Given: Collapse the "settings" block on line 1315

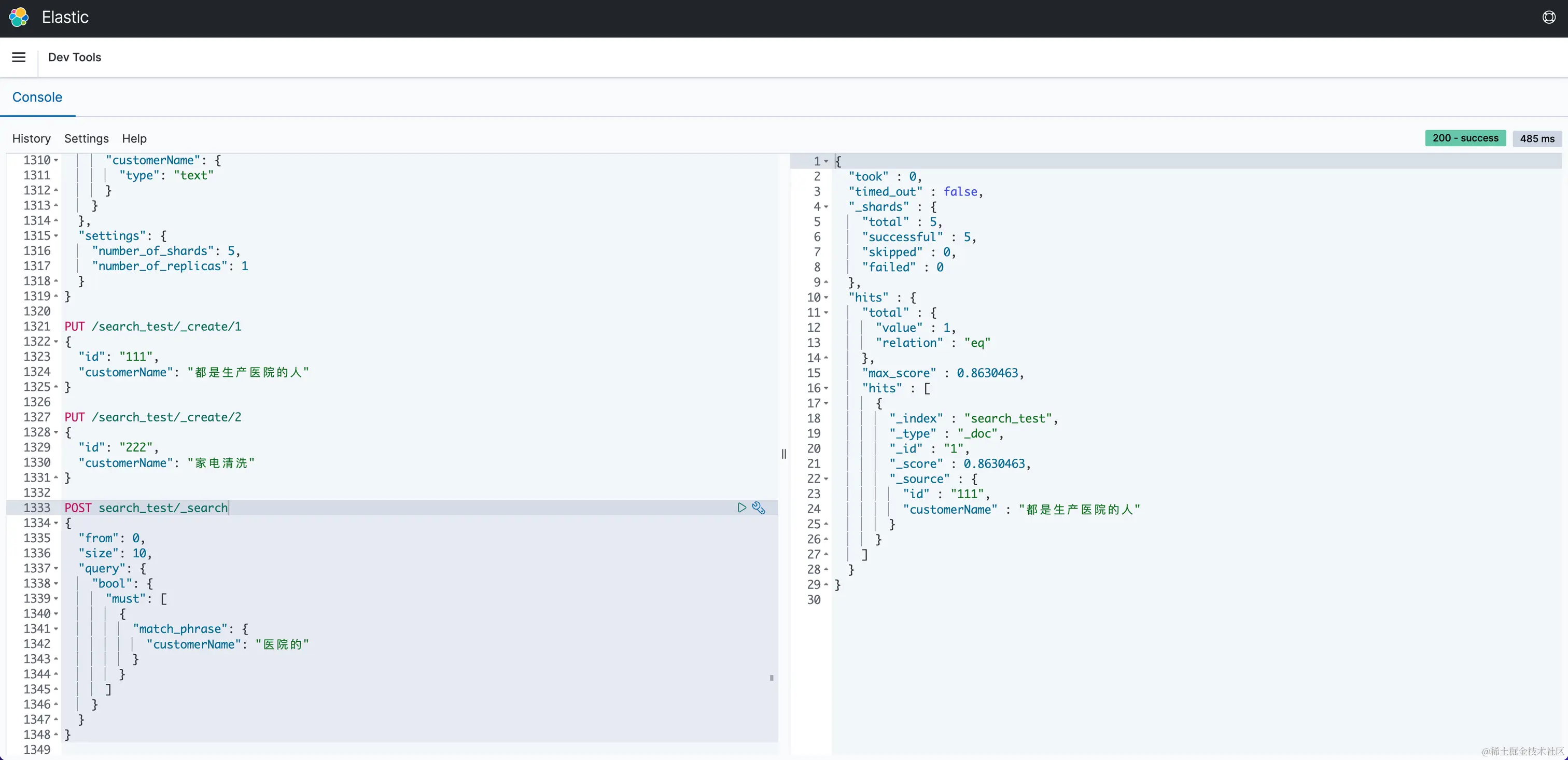Looking at the screenshot, I should pos(56,236).
